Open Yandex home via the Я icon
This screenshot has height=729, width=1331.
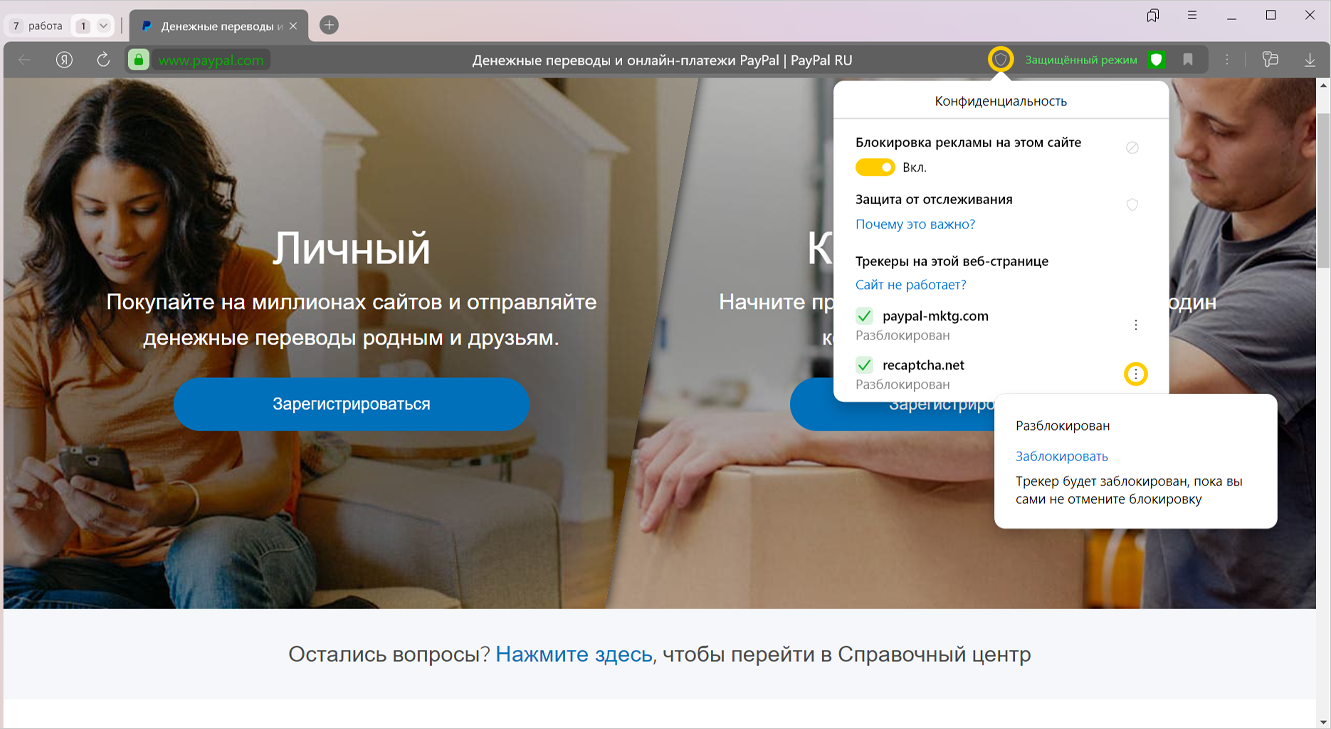point(65,60)
